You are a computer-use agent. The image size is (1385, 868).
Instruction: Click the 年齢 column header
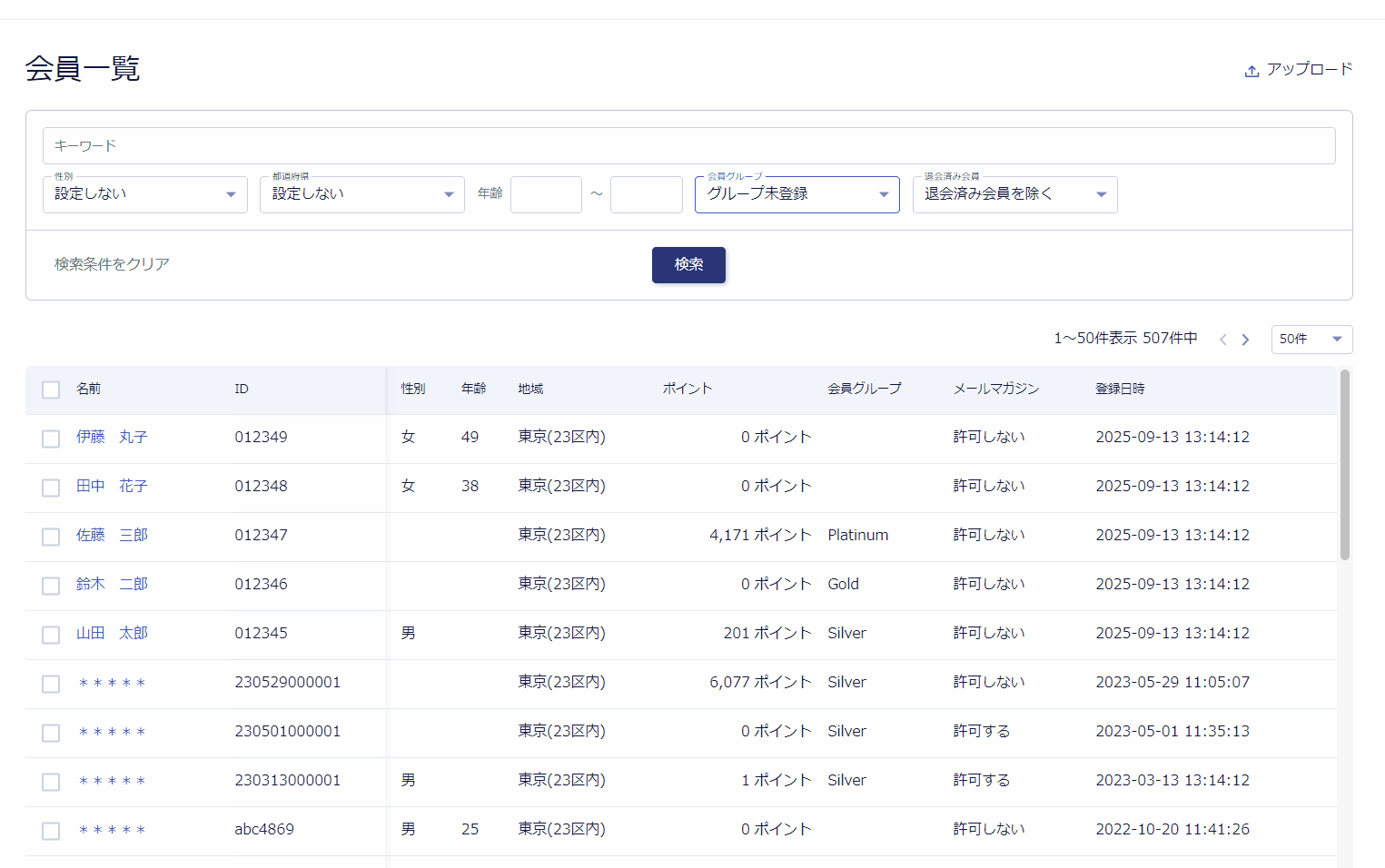474,389
